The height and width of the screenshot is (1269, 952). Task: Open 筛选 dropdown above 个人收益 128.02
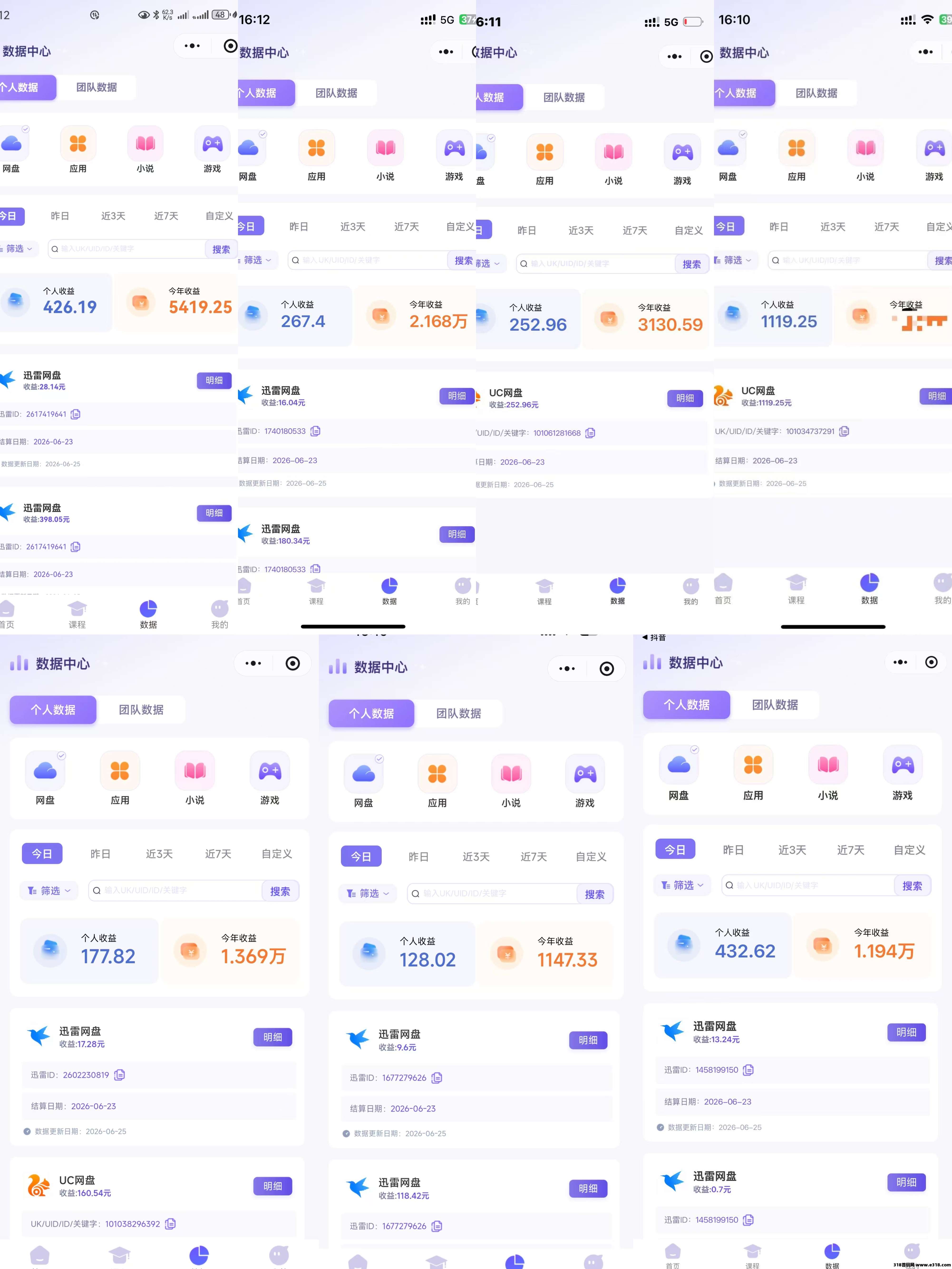[368, 893]
